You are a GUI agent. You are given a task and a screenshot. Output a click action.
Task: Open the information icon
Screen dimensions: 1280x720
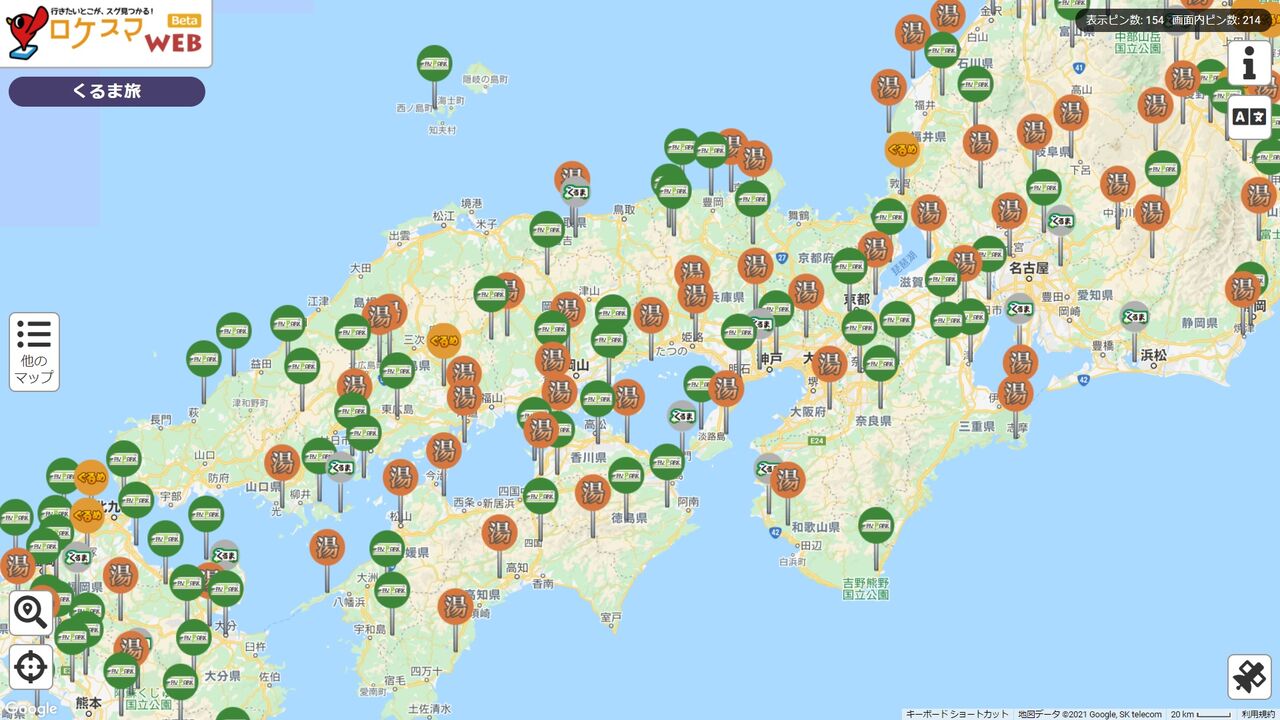click(1249, 64)
